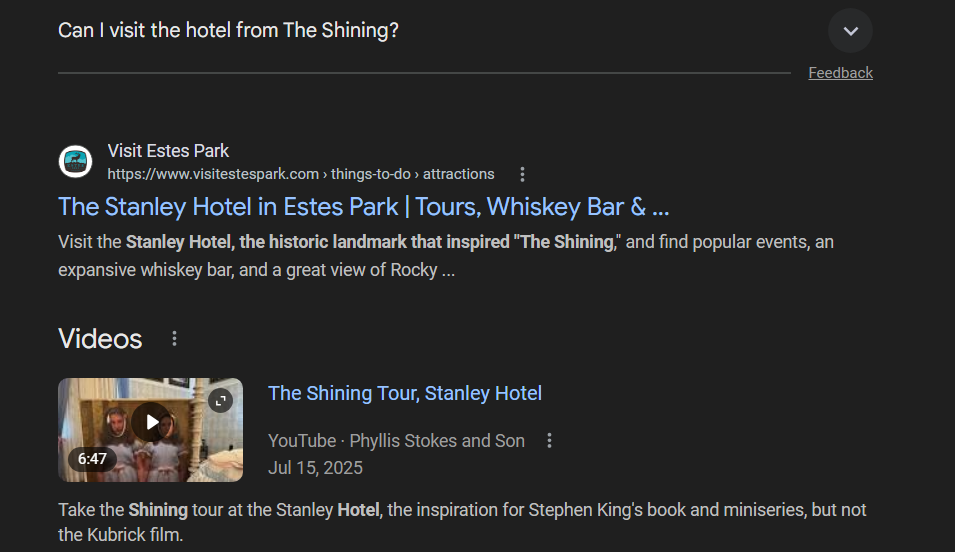The width and height of the screenshot is (955, 552).
Task: Expand the video thumbnail preview
Action: pos(220,401)
